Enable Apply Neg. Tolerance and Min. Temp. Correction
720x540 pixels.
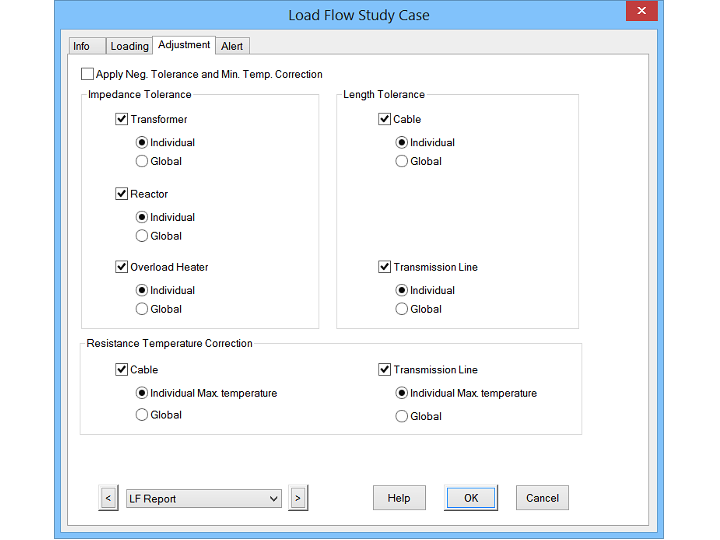point(88,74)
